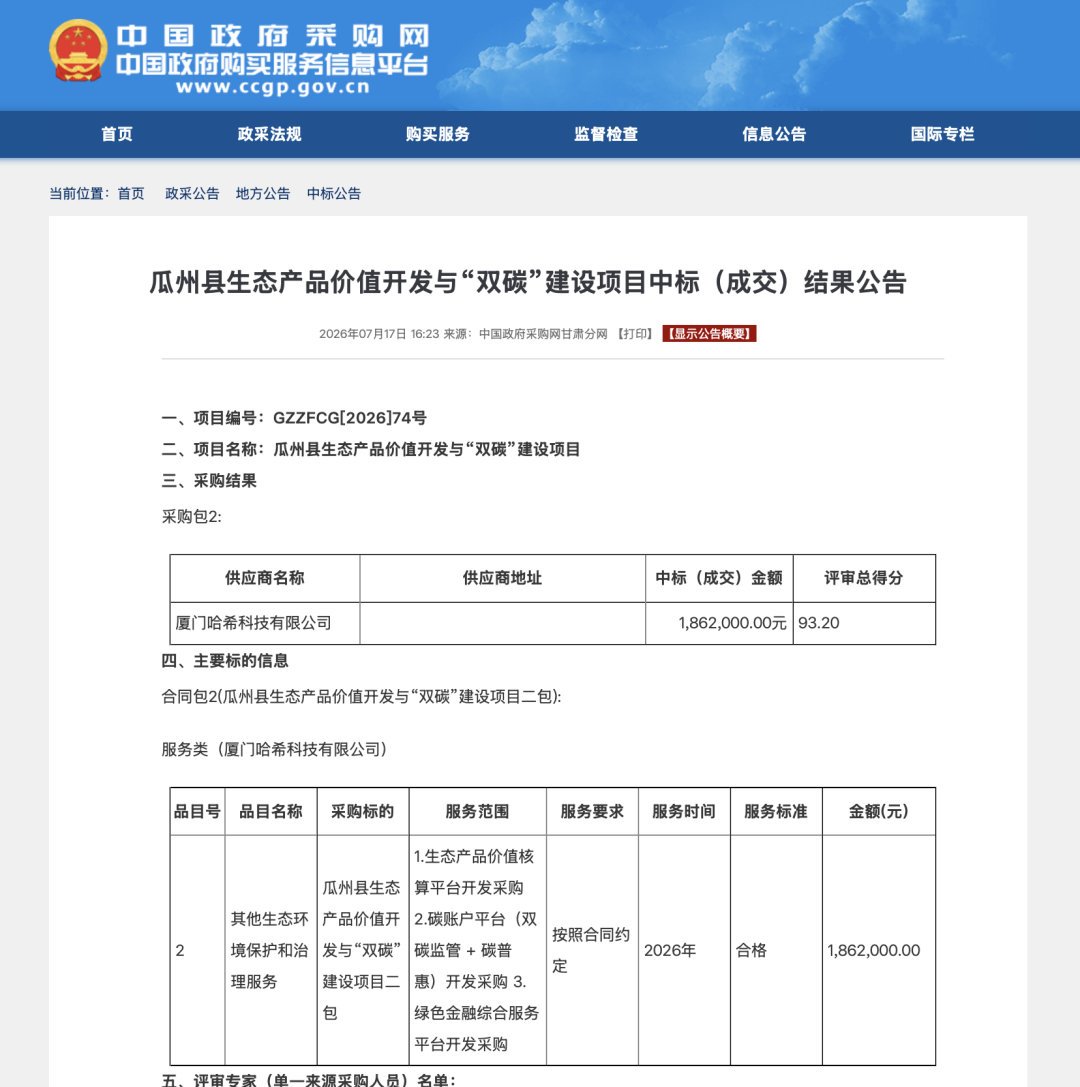This screenshot has width=1080, height=1087.
Task: Click the 五、评审专家 heading
Action: [308, 1080]
